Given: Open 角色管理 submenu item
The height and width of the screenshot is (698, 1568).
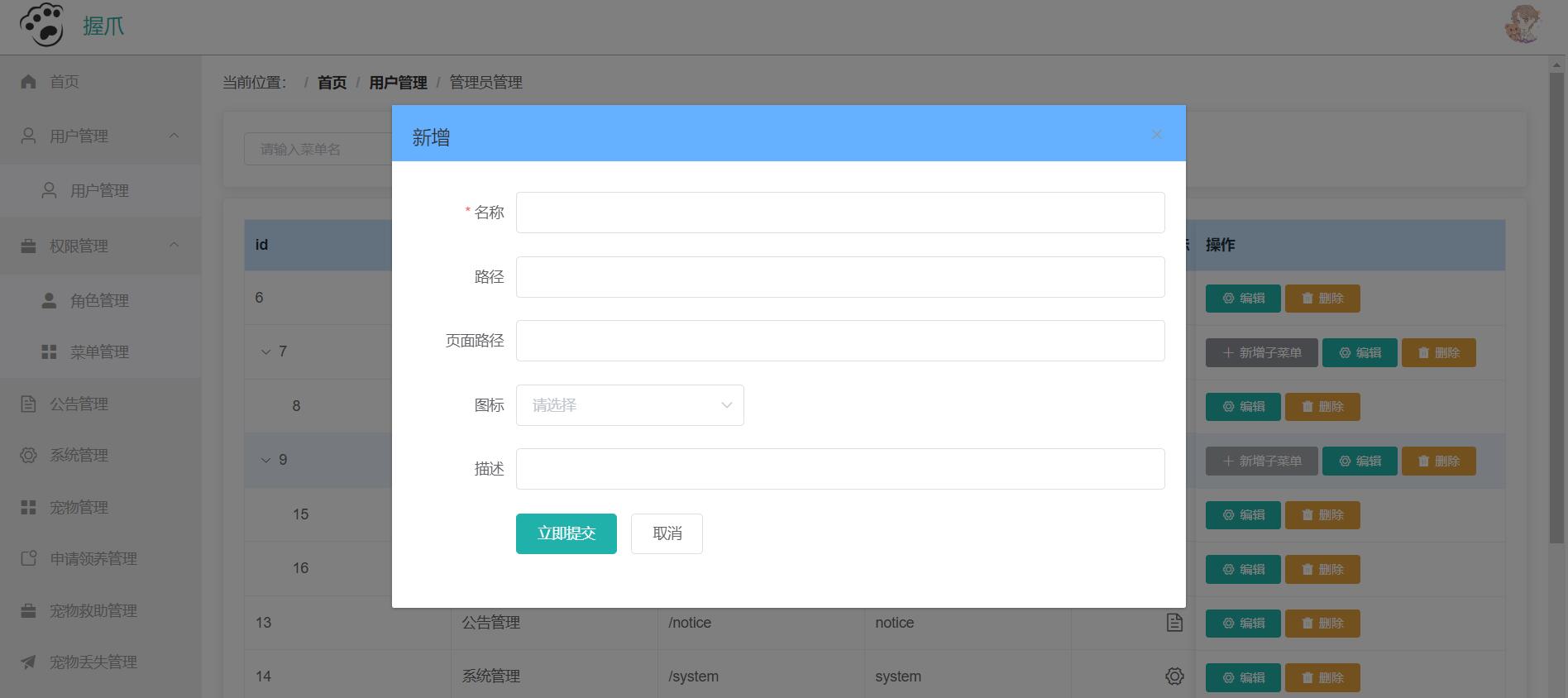Looking at the screenshot, I should [x=100, y=301].
